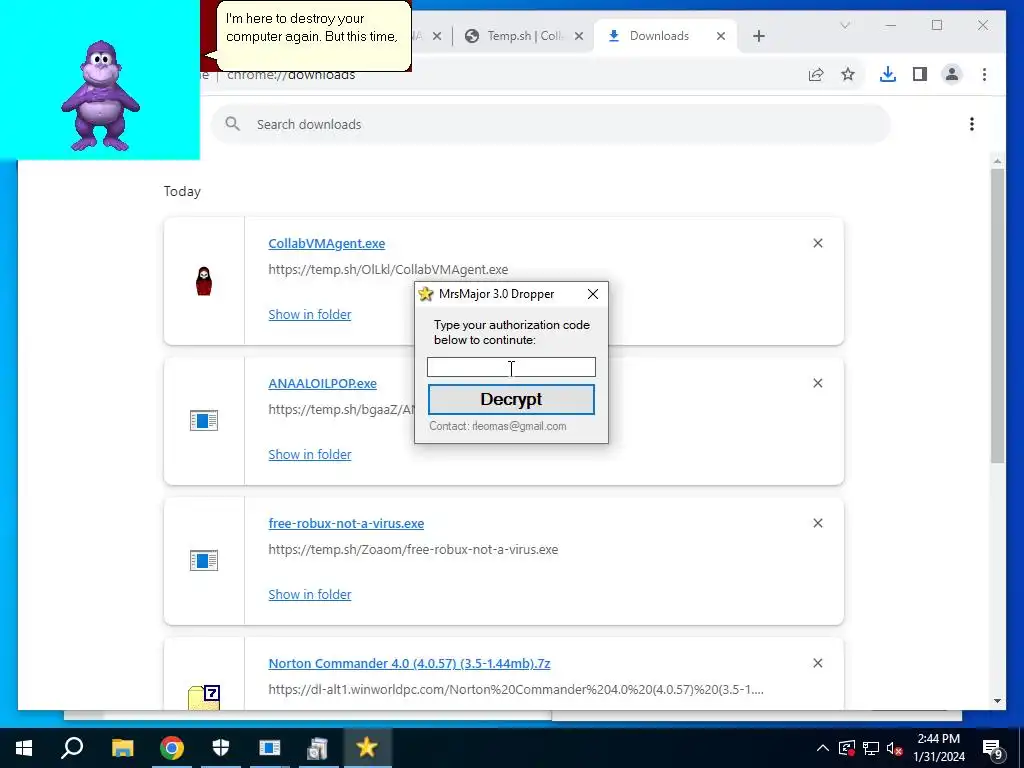
Task: Show CollabVMAgent.exe in folder
Action: (310, 315)
